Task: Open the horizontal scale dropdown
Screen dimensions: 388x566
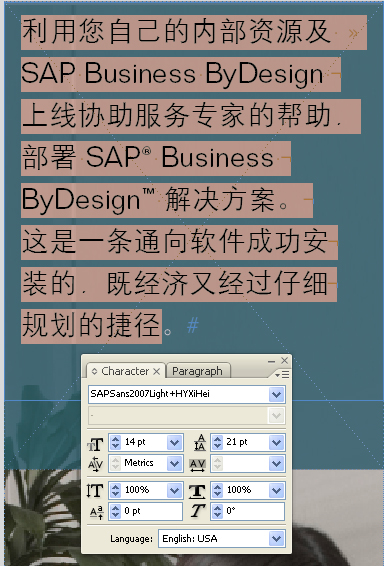Action: tap(277, 490)
